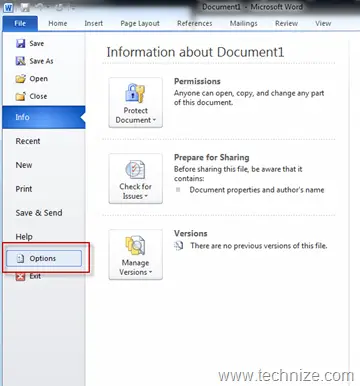Open the Mailings tab
This screenshot has height=386, width=360.
(244, 23)
